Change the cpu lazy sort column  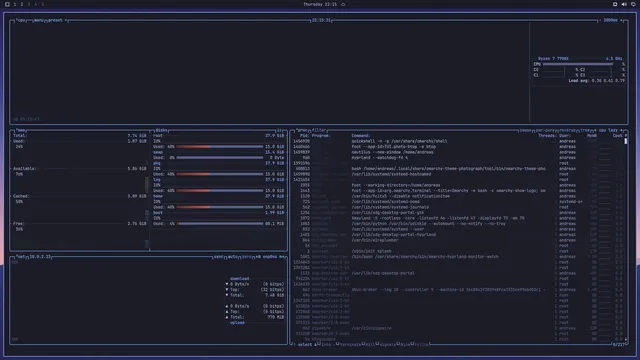point(608,131)
